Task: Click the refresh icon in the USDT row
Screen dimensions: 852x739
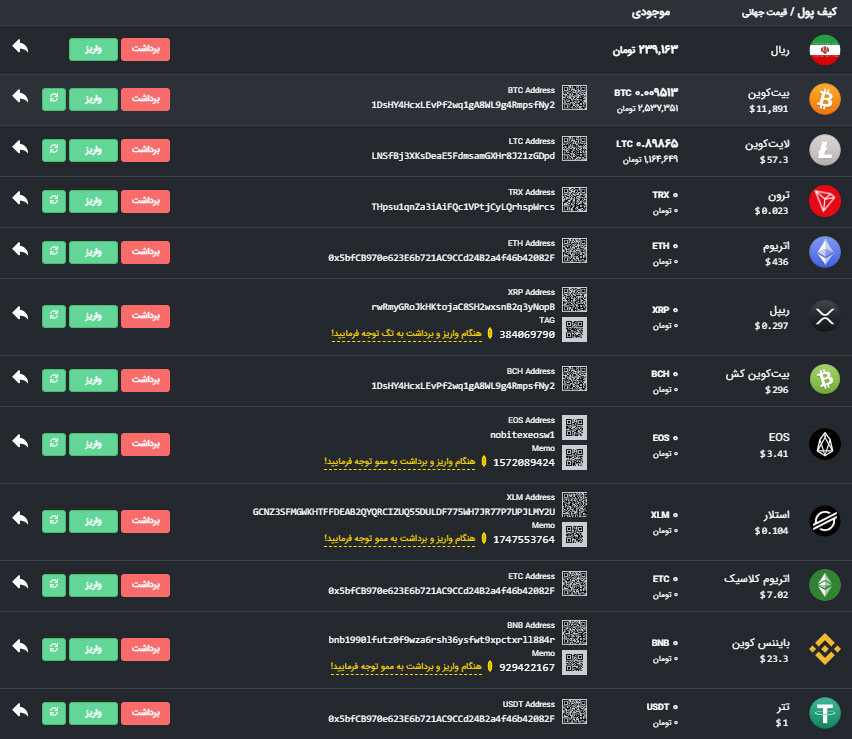Action: [x=53, y=713]
